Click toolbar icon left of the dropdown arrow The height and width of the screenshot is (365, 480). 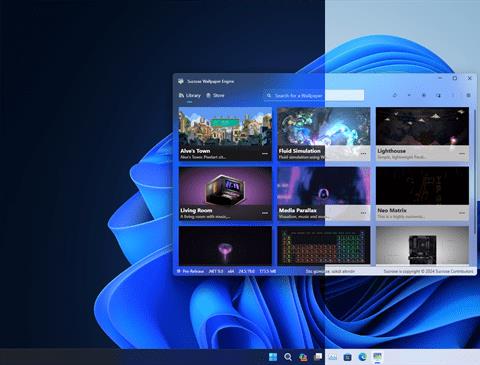tap(395, 95)
